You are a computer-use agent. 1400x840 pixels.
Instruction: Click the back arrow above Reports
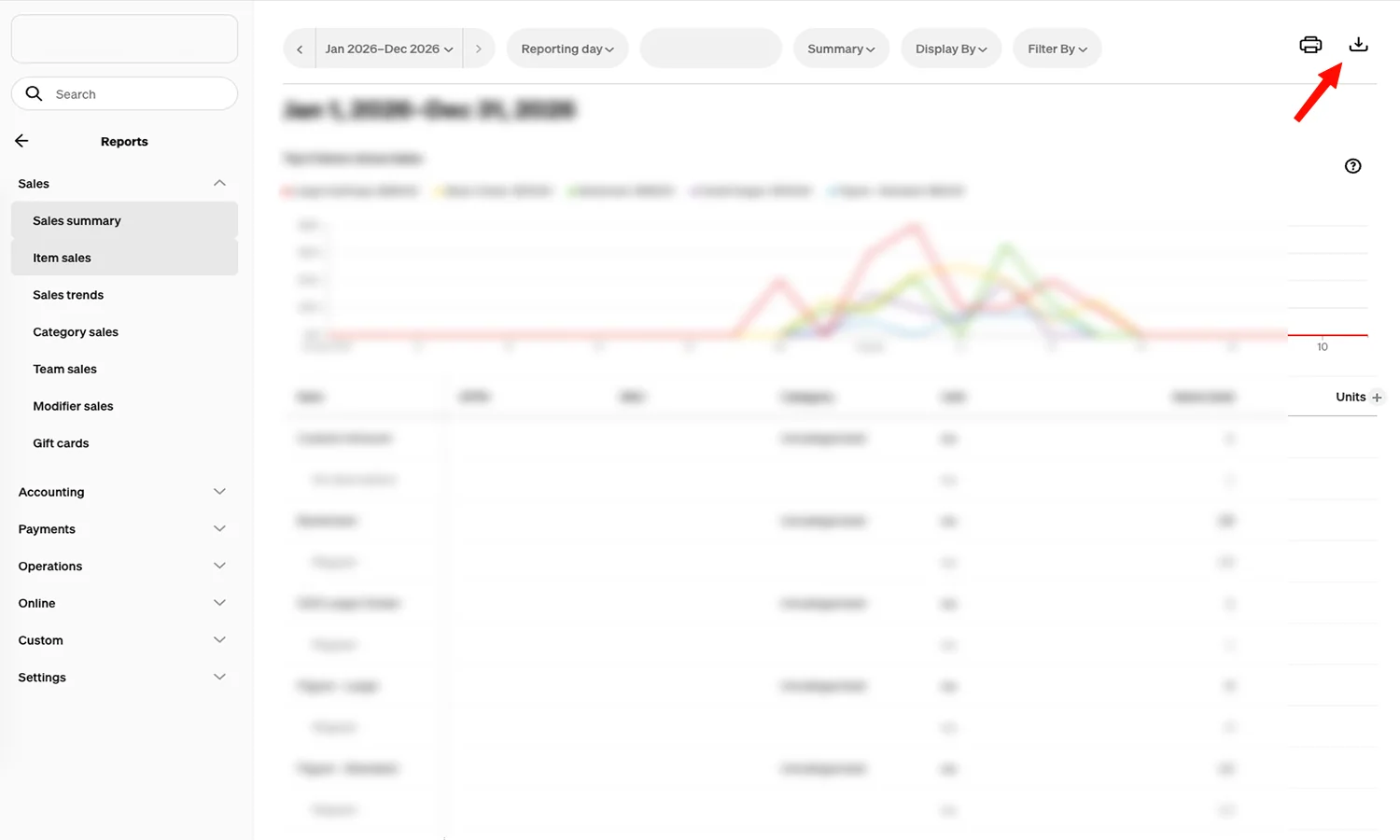point(21,140)
